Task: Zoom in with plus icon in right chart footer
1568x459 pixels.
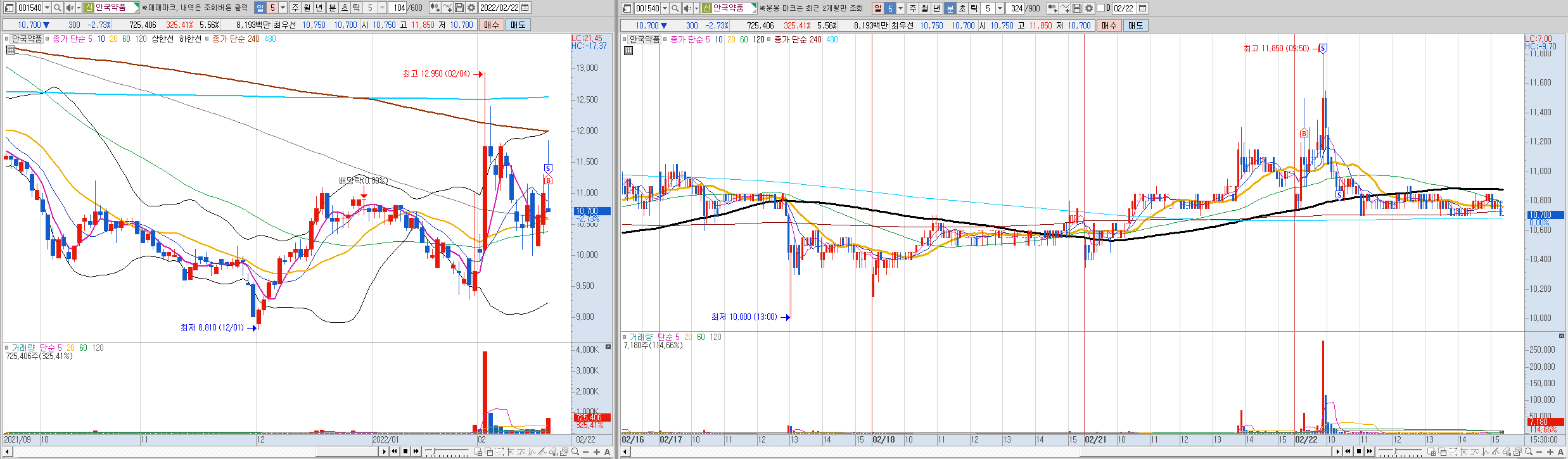Action: point(1550,452)
